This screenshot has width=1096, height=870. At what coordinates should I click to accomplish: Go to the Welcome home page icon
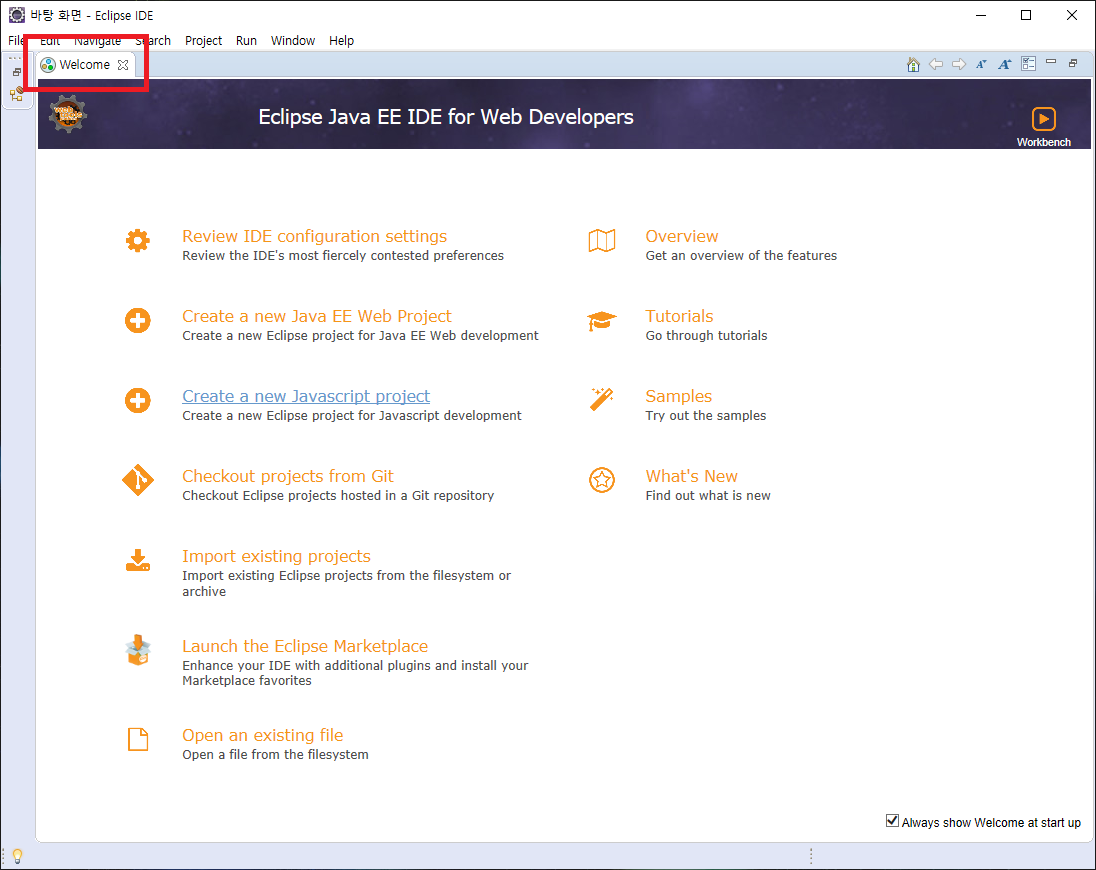click(913, 64)
